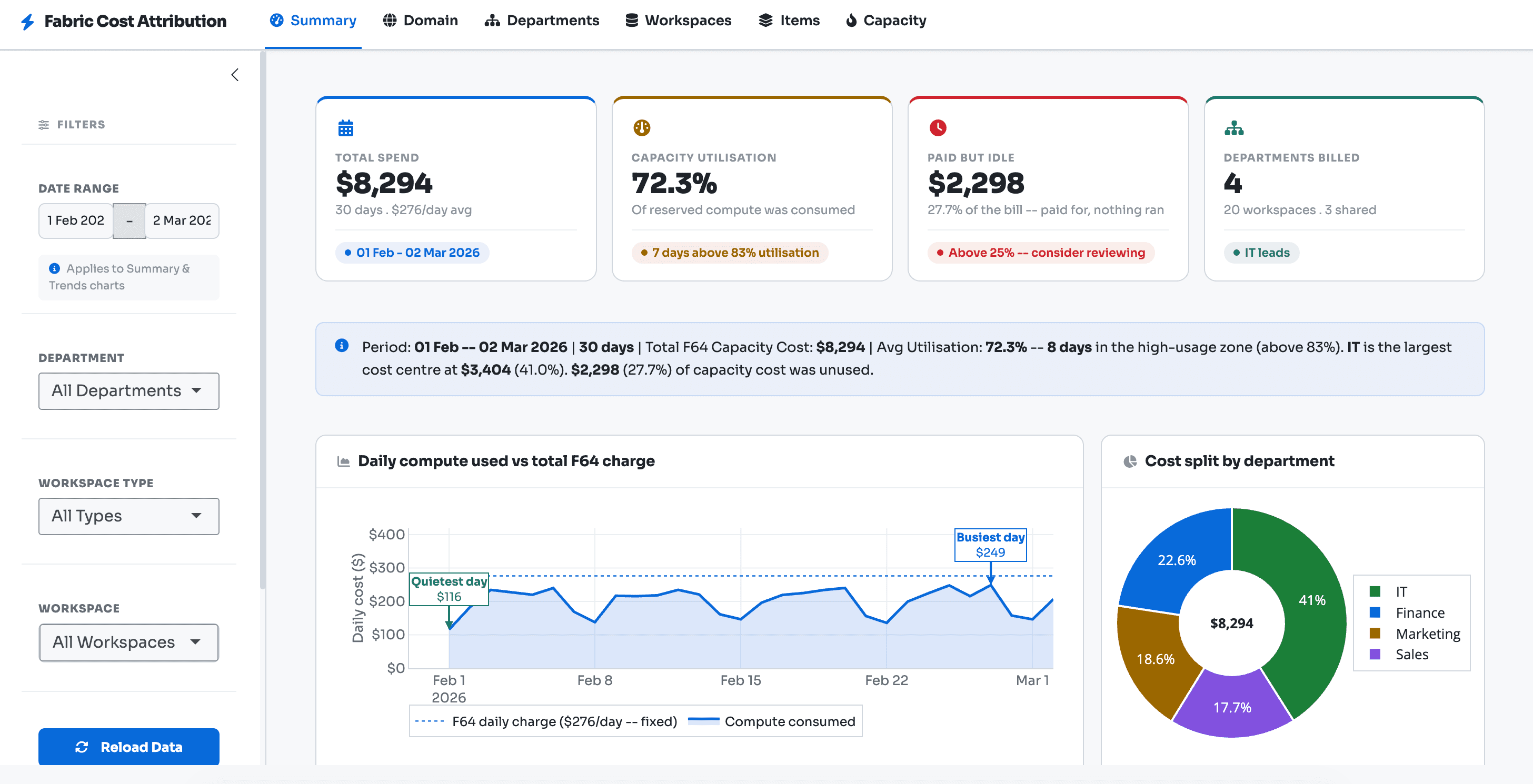The height and width of the screenshot is (784, 1533).
Task: Click the purple 17.7% Sales donut slice
Action: pos(1232,707)
